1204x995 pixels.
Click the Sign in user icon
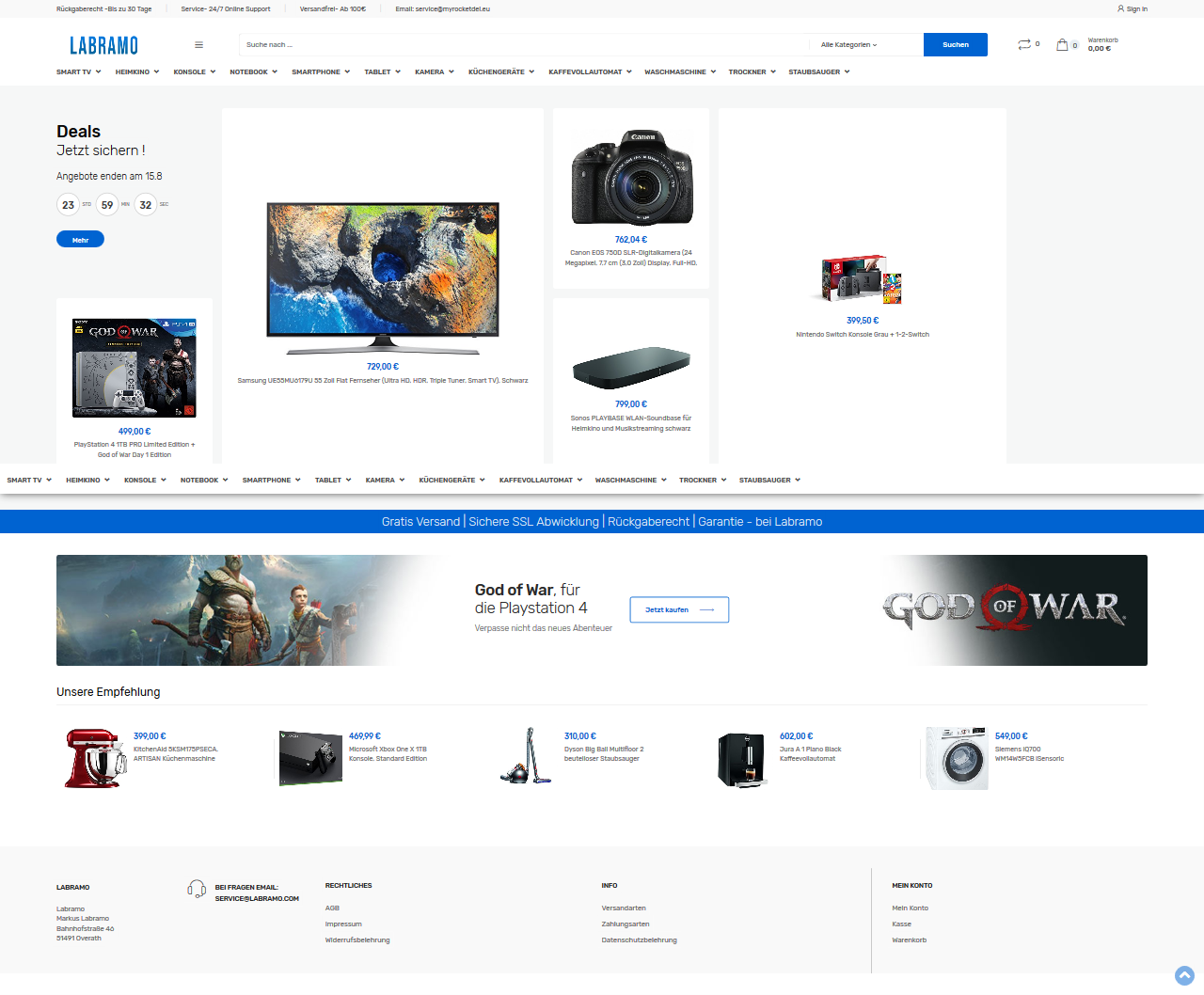[1120, 8]
